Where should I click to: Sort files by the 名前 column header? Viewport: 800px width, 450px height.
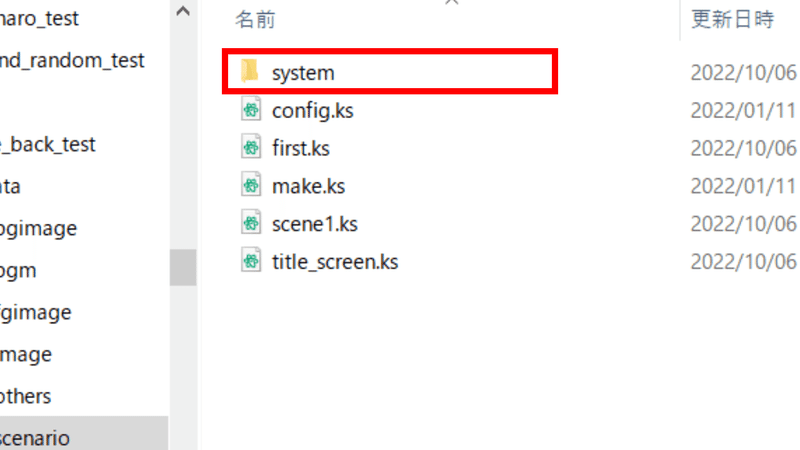point(256,19)
